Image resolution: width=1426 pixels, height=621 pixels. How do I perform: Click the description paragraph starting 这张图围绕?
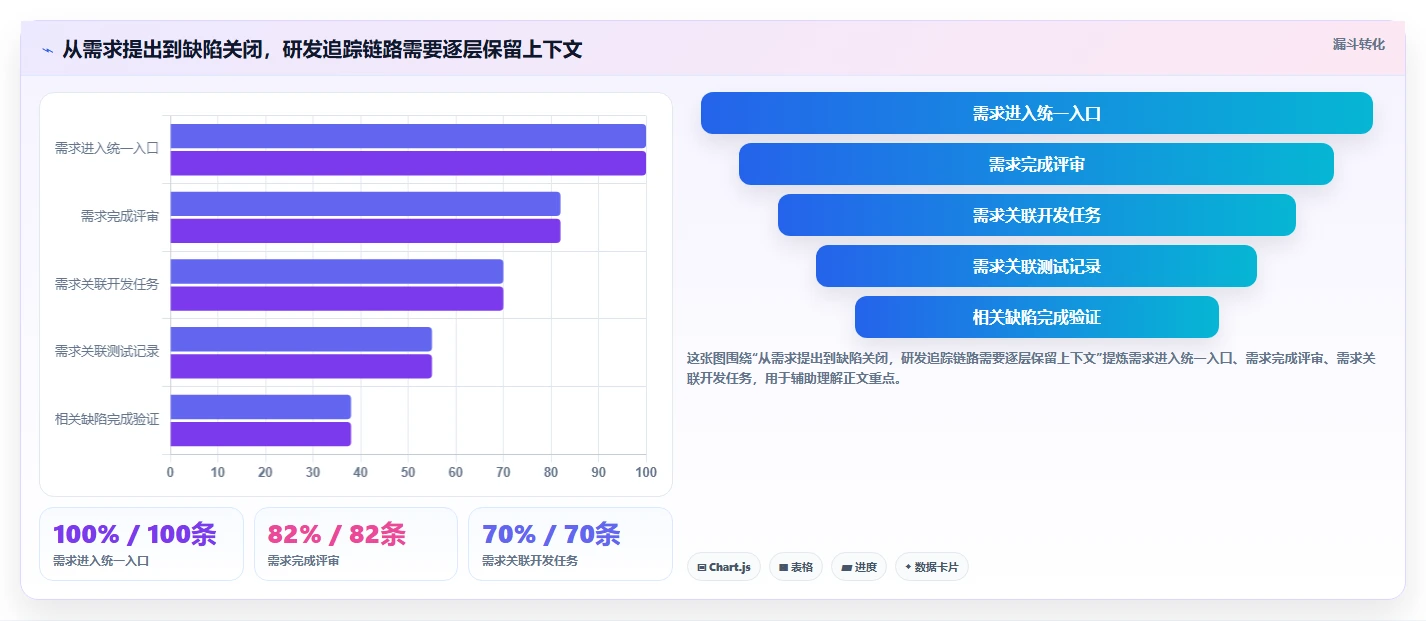click(x=1031, y=368)
